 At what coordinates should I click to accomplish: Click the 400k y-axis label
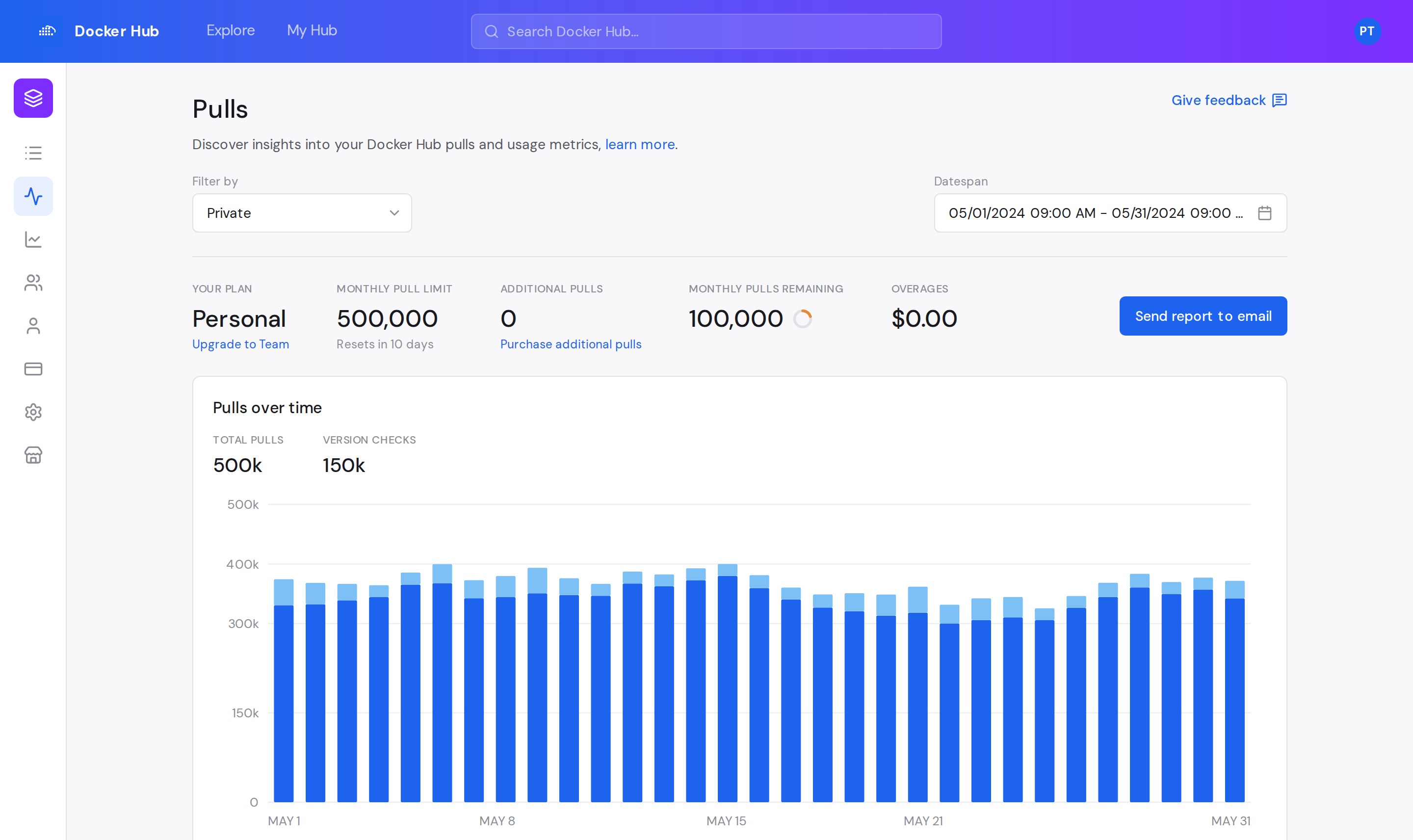click(242, 564)
